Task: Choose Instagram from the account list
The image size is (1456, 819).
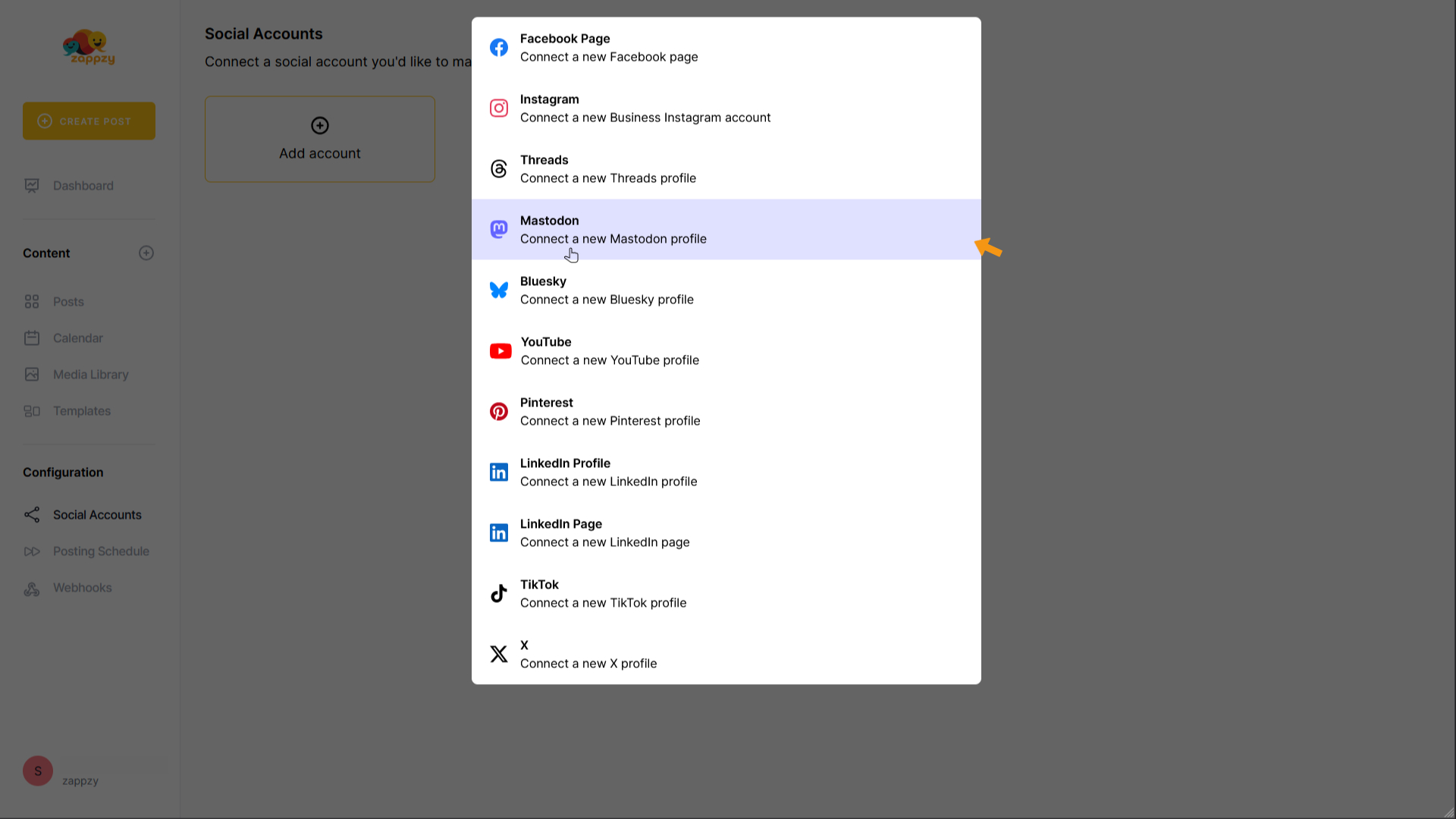Action: coord(726,108)
